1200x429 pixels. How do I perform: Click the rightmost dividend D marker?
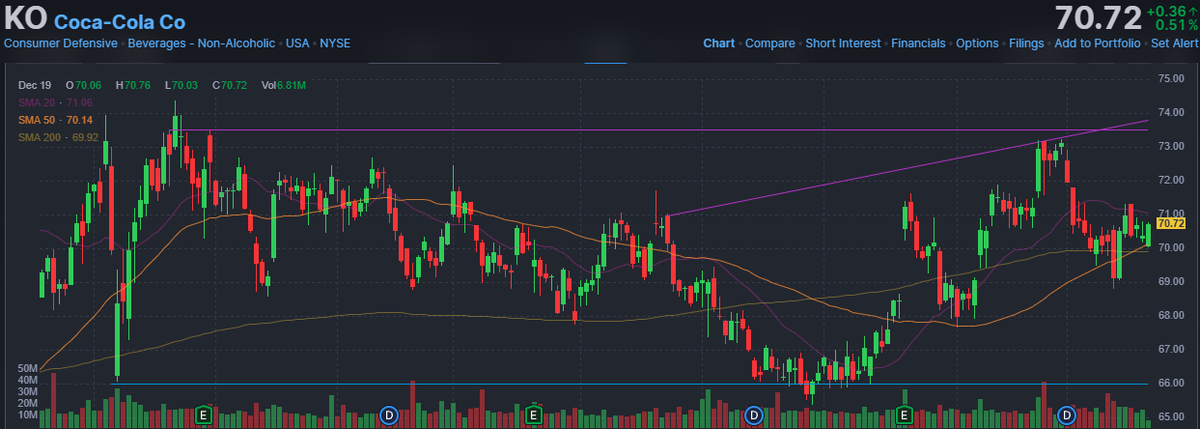pyautogui.click(x=1067, y=413)
